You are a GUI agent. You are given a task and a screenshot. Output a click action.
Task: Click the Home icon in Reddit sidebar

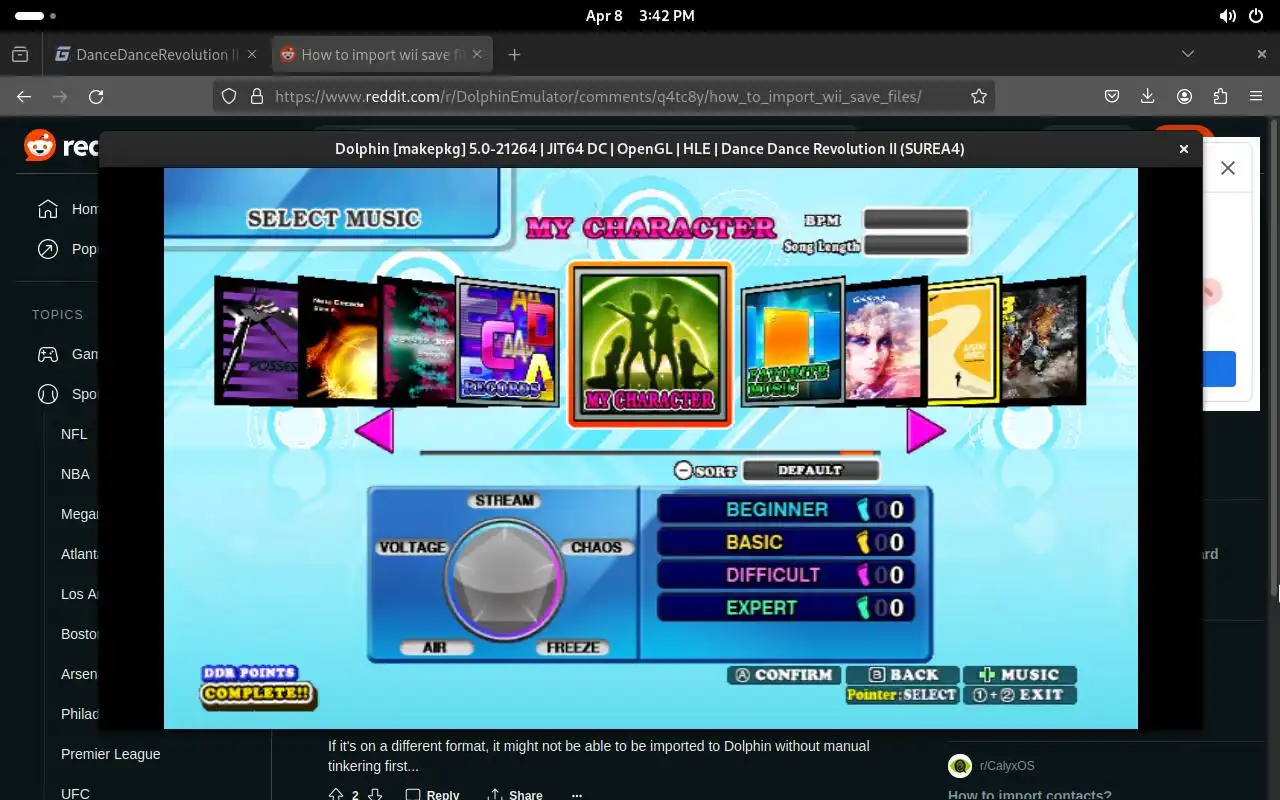click(x=47, y=209)
